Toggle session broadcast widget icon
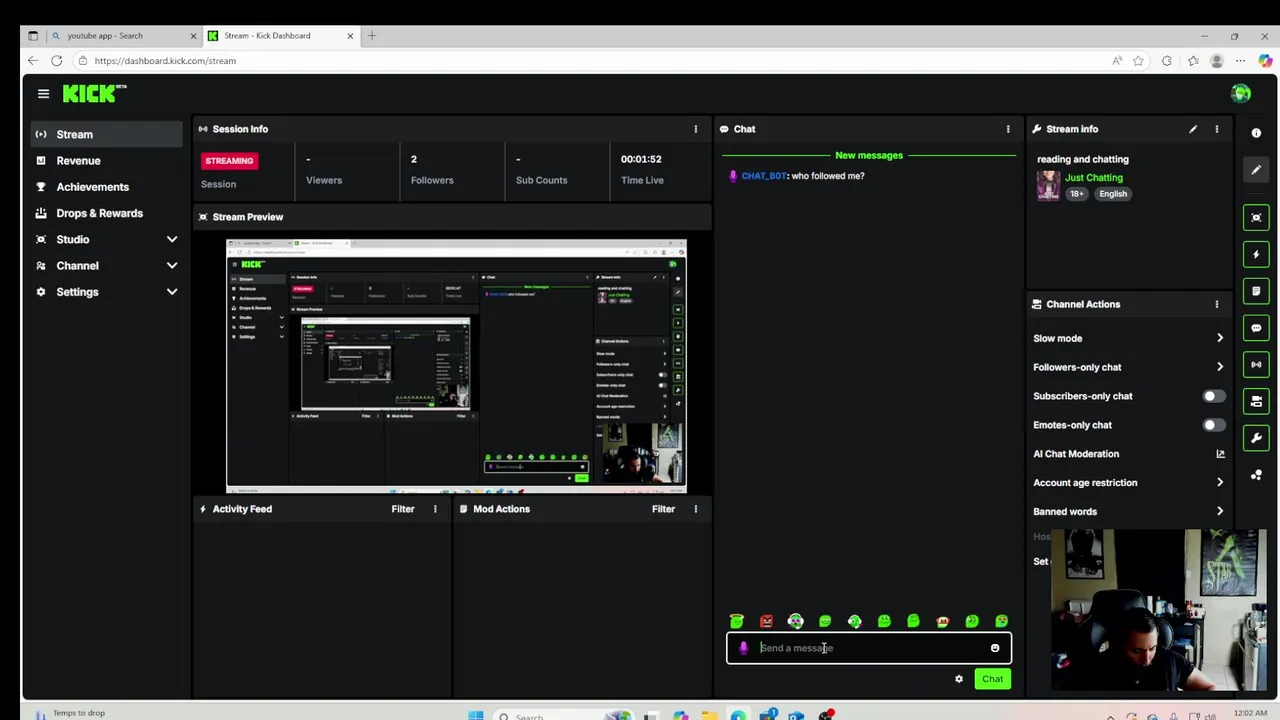This screenshot has height=720, width=1280. pos(1257,364)
